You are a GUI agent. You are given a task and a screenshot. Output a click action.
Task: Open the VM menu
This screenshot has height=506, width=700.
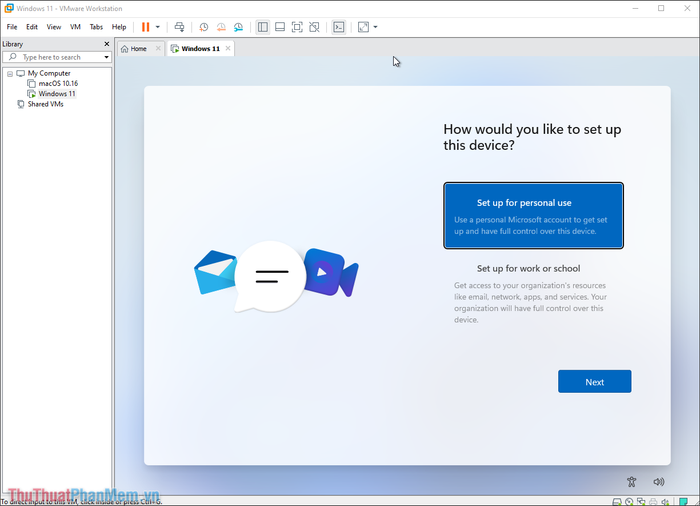tap(75, 27)
